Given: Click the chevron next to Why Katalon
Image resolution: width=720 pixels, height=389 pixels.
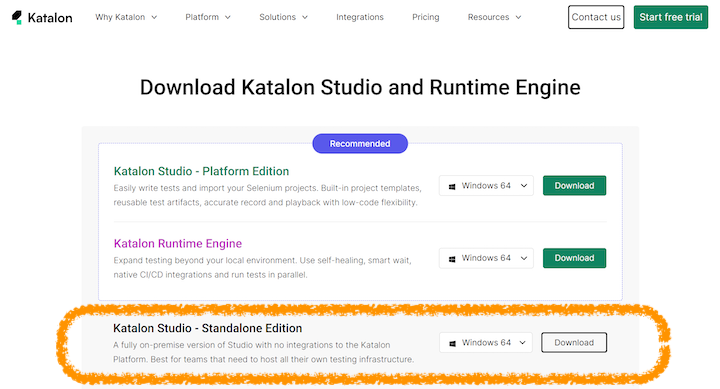Looking at the screenshot, I should (x=154, y=17).
